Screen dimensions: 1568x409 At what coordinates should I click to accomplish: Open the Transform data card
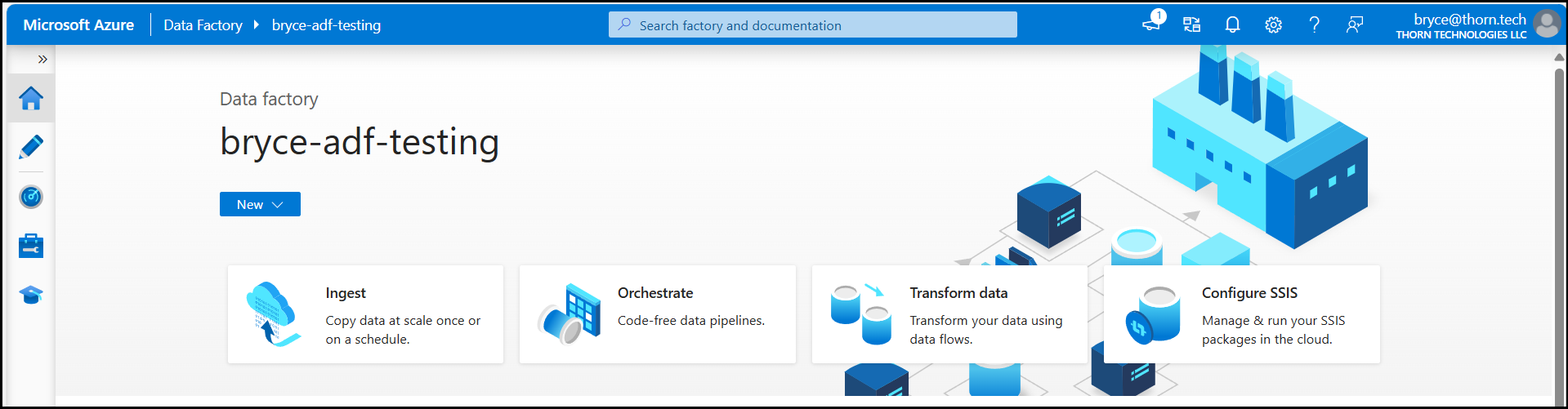[949, 314]
